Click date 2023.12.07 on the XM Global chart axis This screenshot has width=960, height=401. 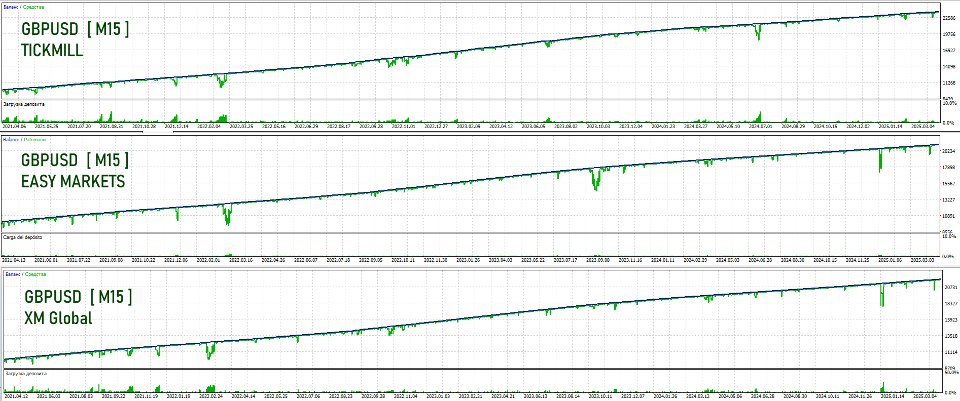click(x=632, y=397)
